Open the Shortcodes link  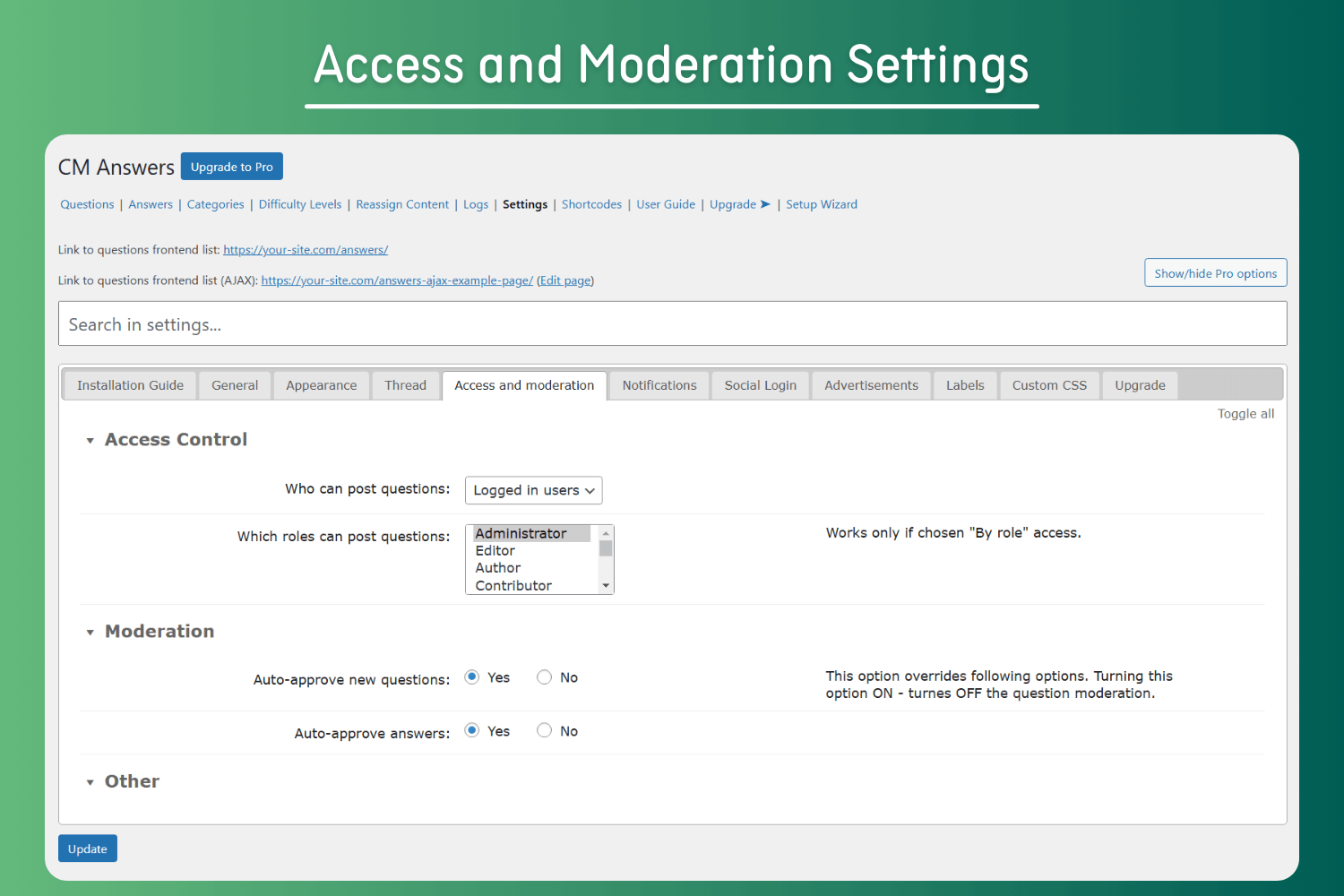[591, 204]
